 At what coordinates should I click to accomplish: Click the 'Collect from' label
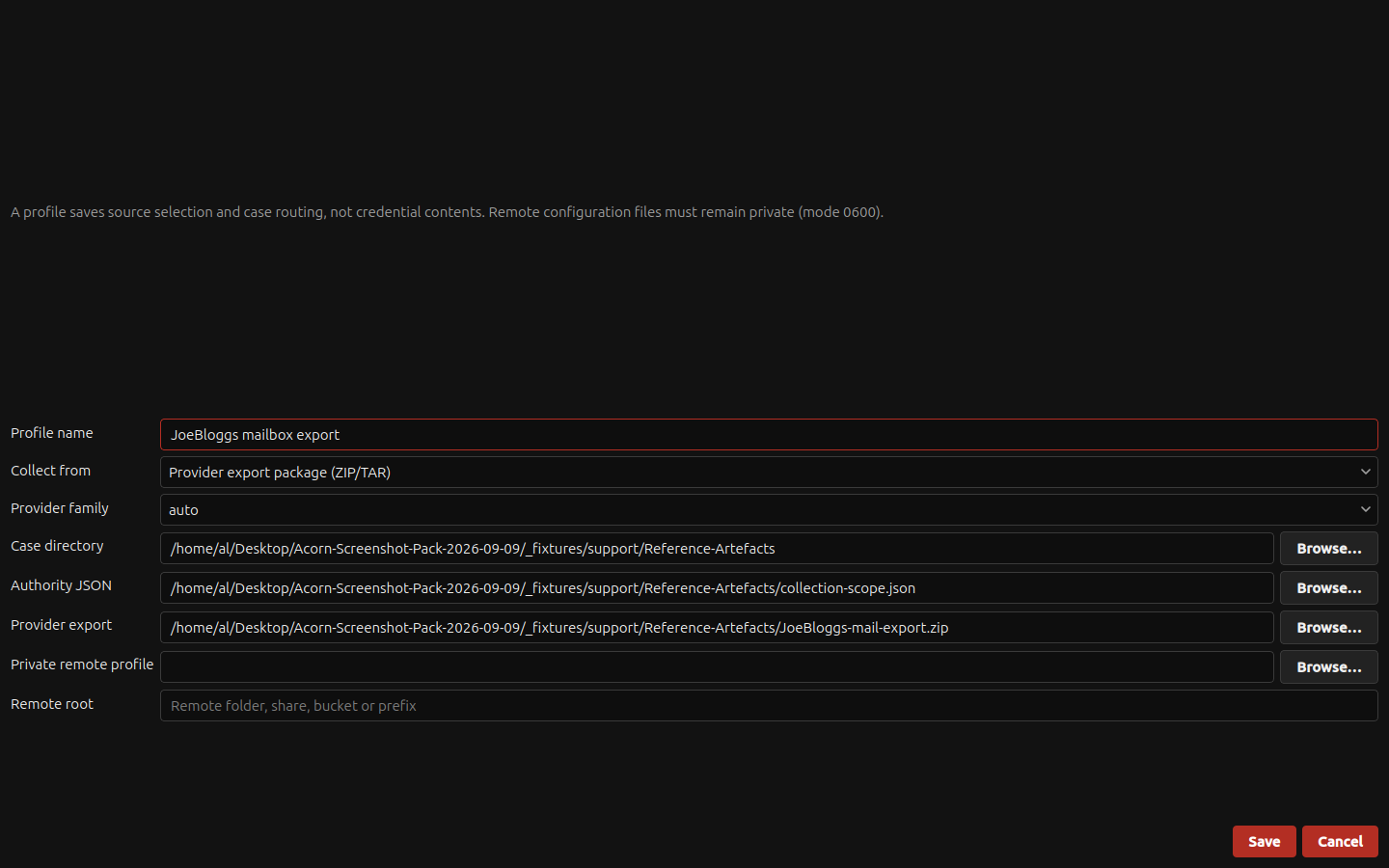[x=50, y=471]
